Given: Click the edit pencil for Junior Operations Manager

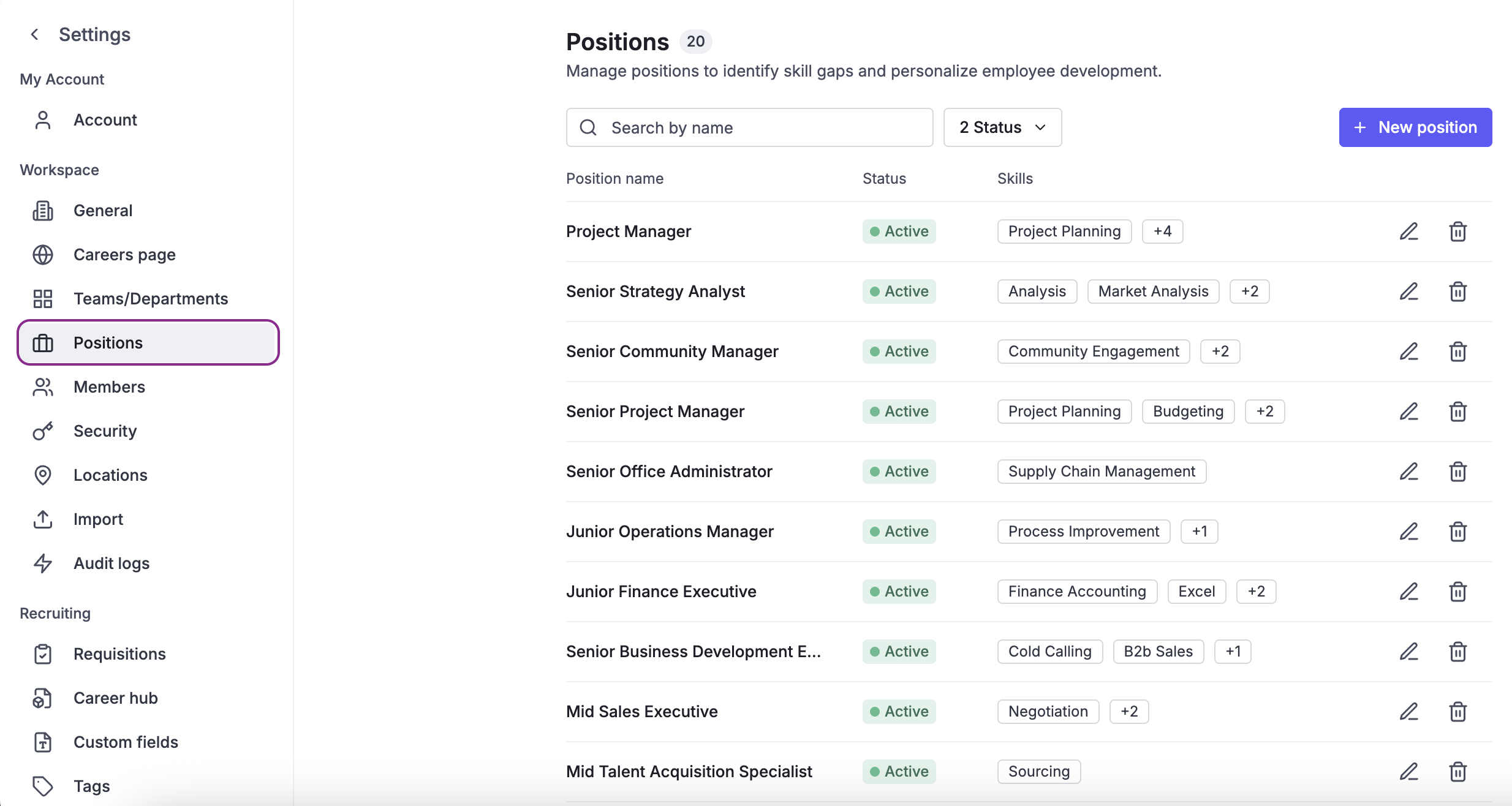Looking at the screenshot, I should [1408, 532].
